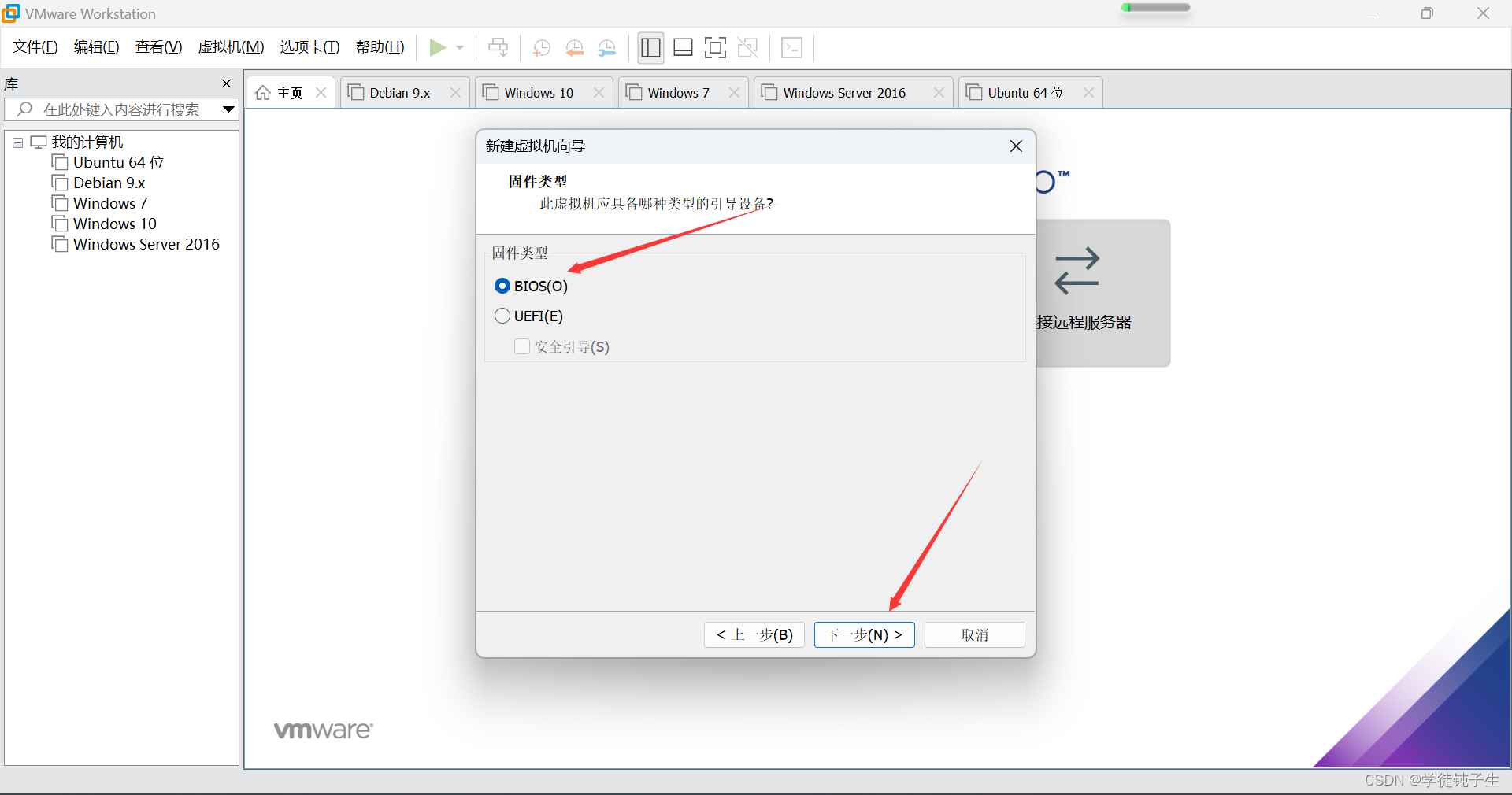Image resolution: width=1512 pixels, height=795 pixels.
Task: Select the UEFI(E) firmware radio button
Action: coord(502,316)
